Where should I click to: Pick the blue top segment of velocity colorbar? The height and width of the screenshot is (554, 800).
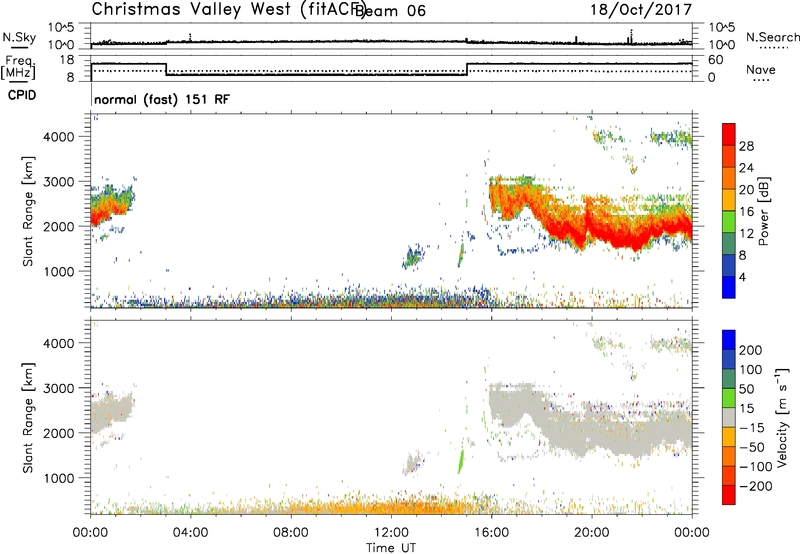click(729, 340)
